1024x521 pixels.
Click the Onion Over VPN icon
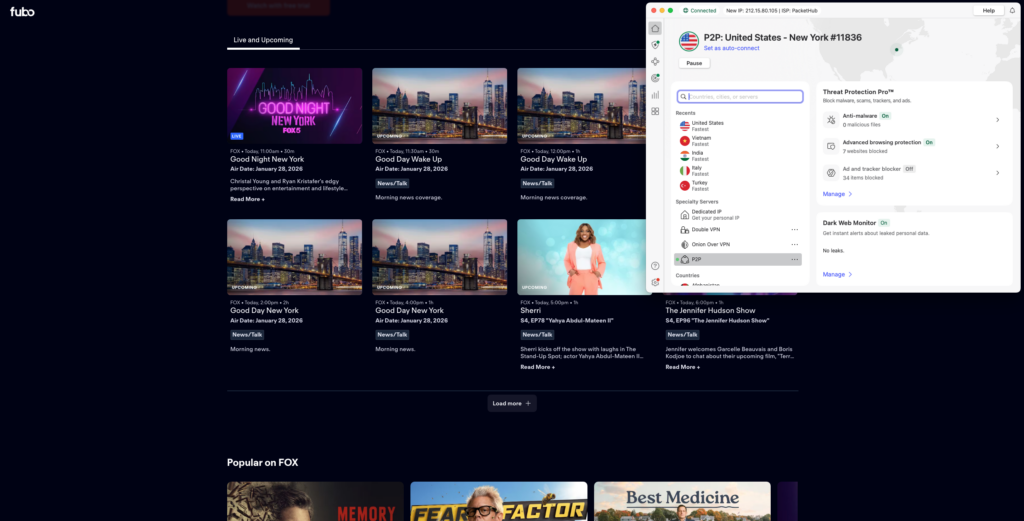pyautogui.click(x=684, y=245)
